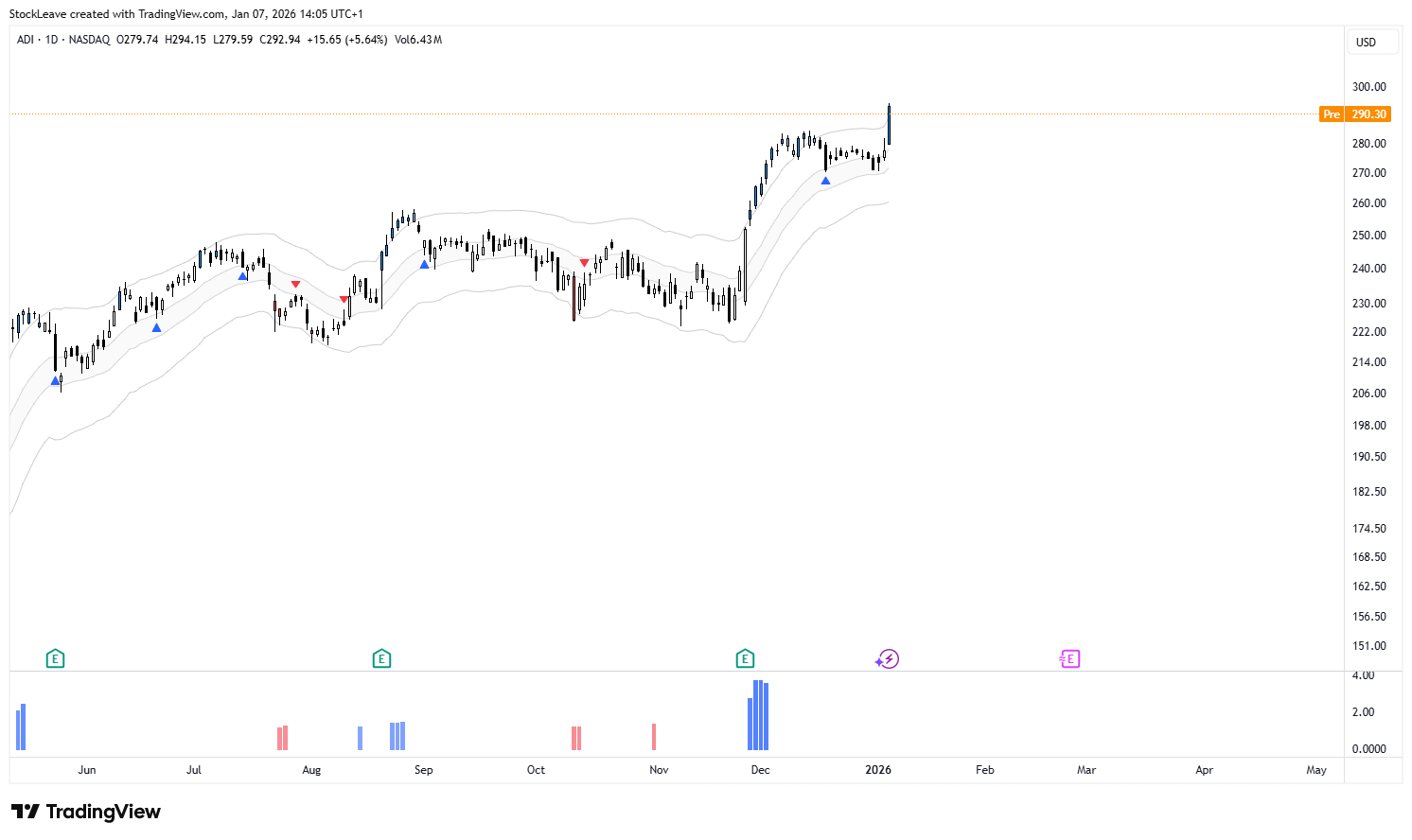
Task: Click the purple upcoming earnings icon near March
Action: [x=1070, y=658]
